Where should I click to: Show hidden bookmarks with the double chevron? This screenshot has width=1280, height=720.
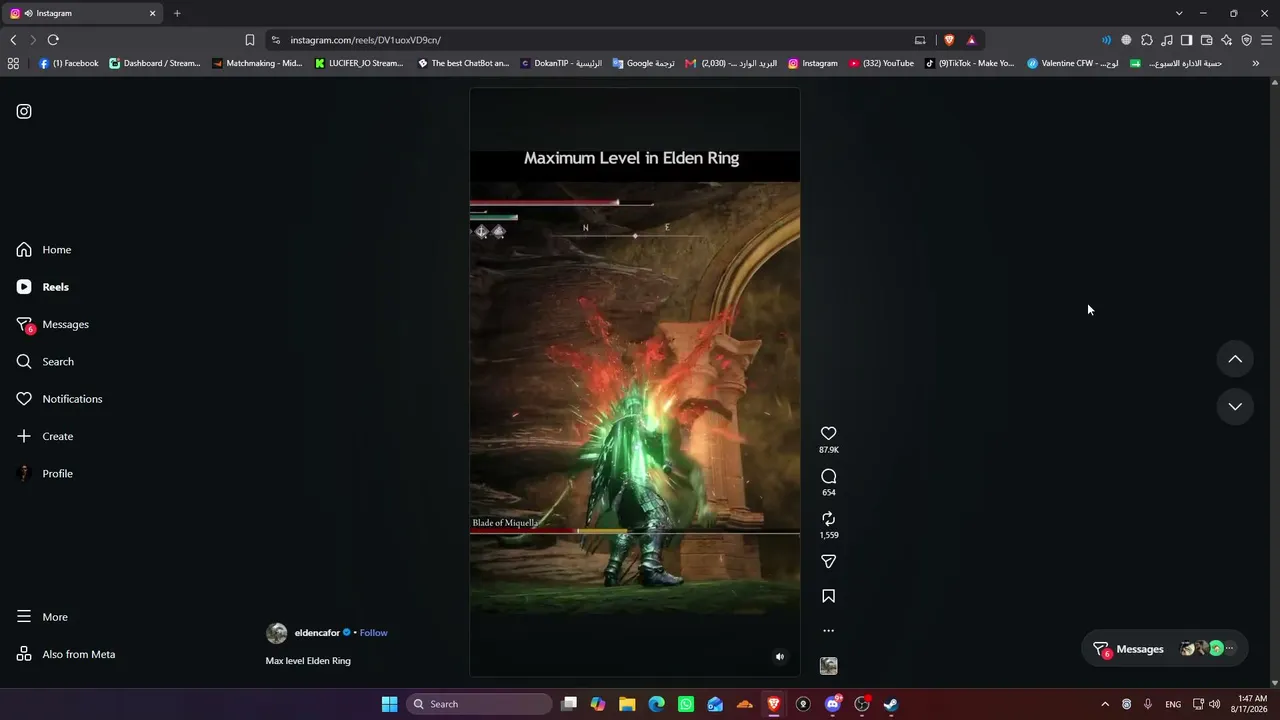pos(1256,63)
